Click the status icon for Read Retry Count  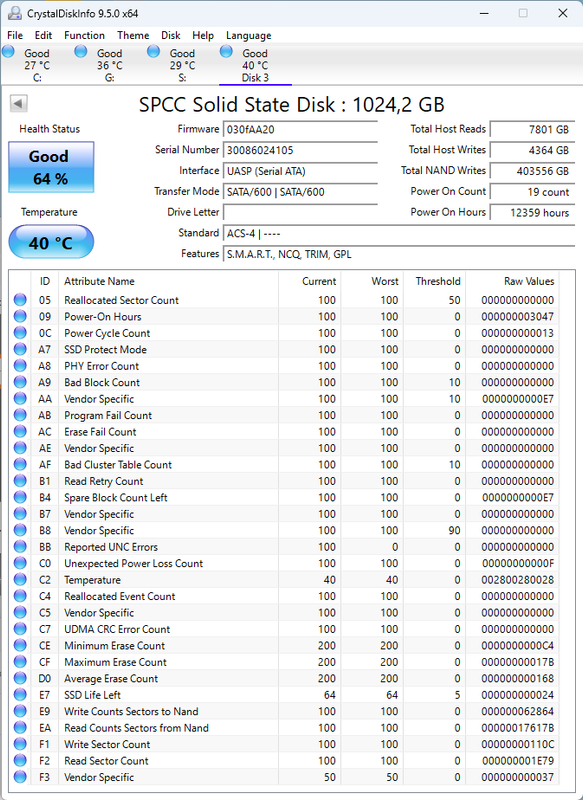(x=20, y=481)
